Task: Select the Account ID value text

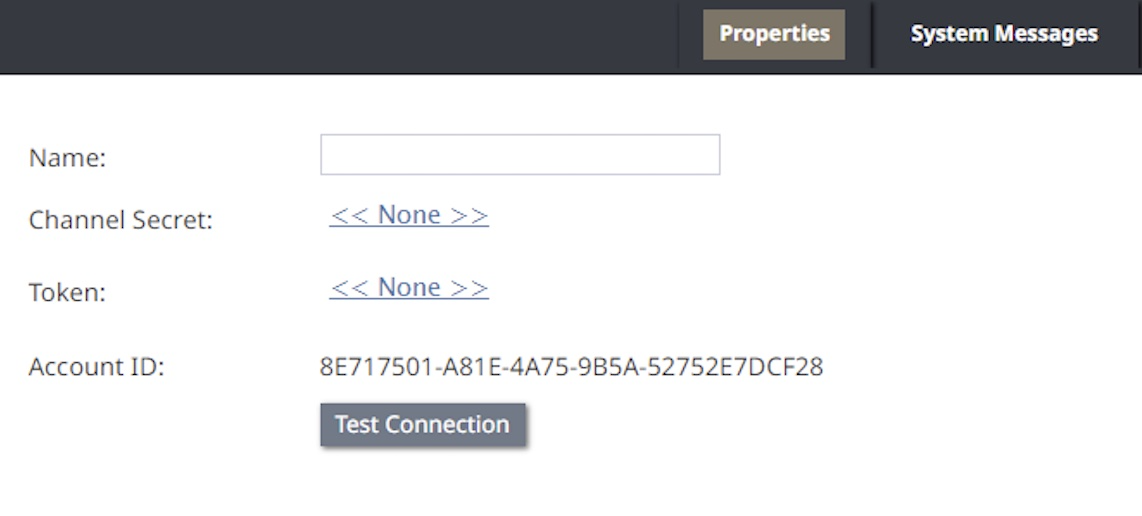Action: click(x=572, y=367)
